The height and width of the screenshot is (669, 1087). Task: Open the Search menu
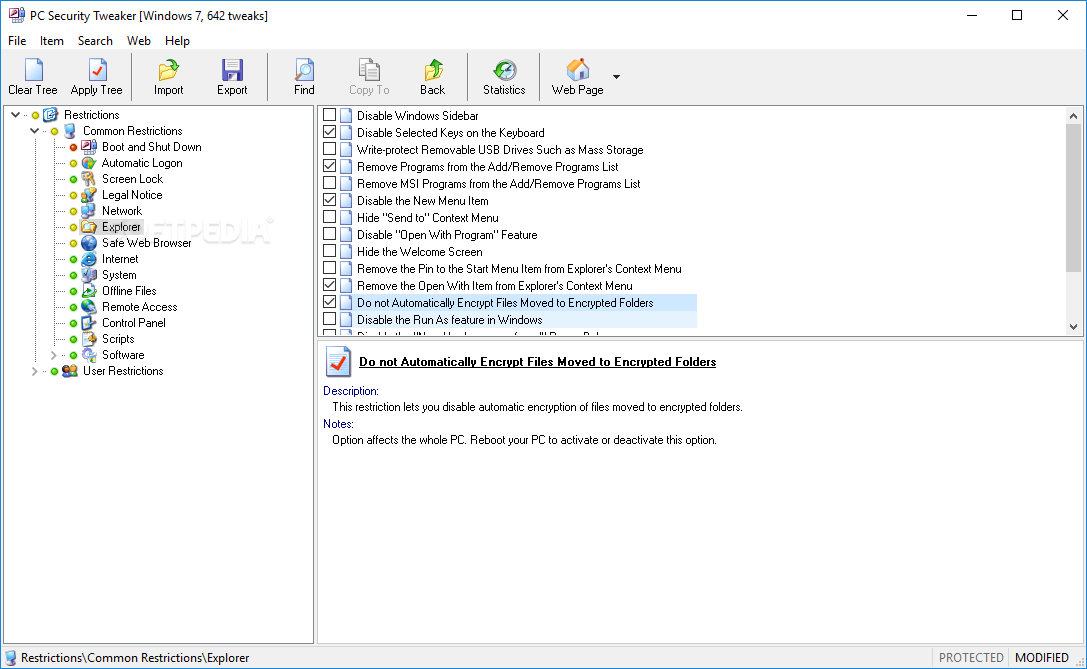click(95, 41)
